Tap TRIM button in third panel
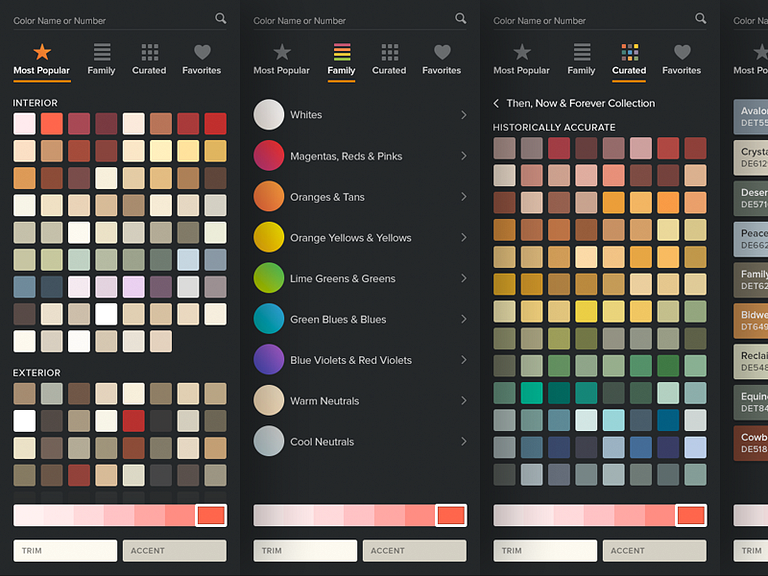The width and height of the screenshot is (768, 576). (545, 551)
